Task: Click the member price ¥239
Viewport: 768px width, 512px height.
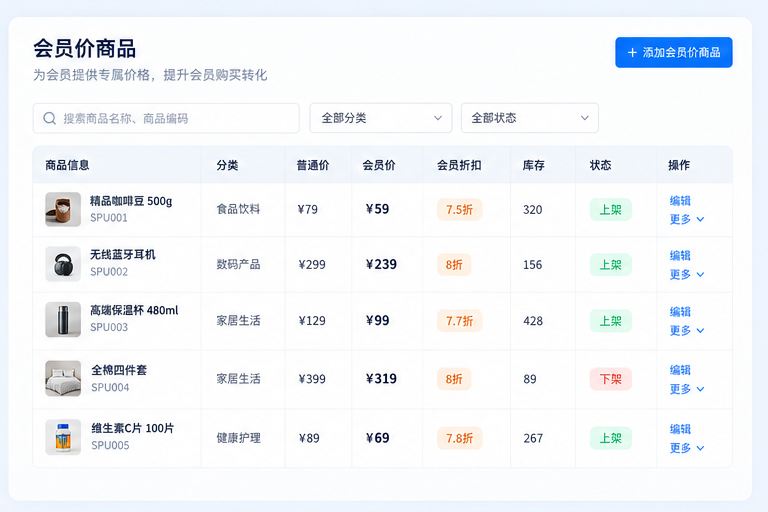Action: [x=382, y=265]
